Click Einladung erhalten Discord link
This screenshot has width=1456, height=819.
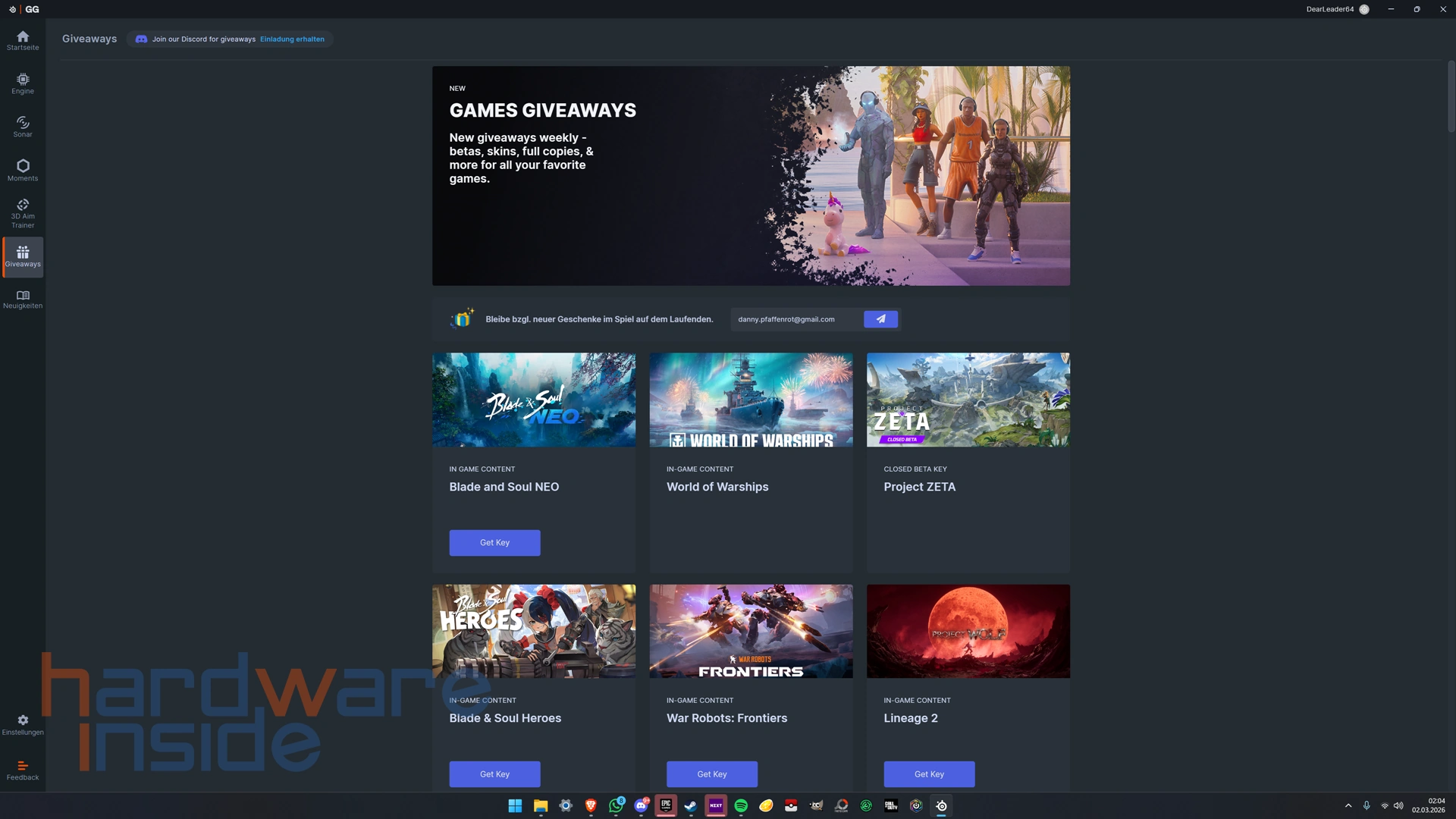[x=292, y=39]
